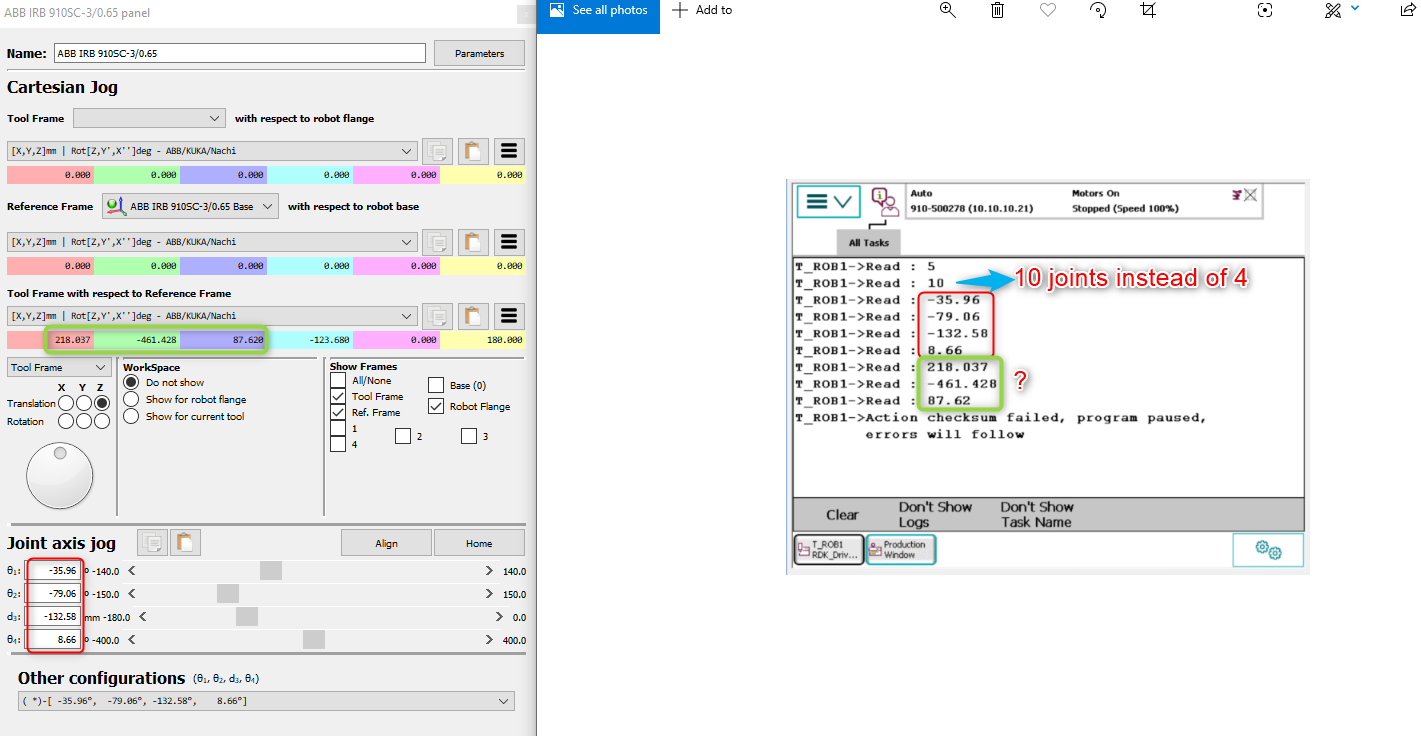Click the zoom magnifier icon in Photos toolbar

click(x=948, y=10)
